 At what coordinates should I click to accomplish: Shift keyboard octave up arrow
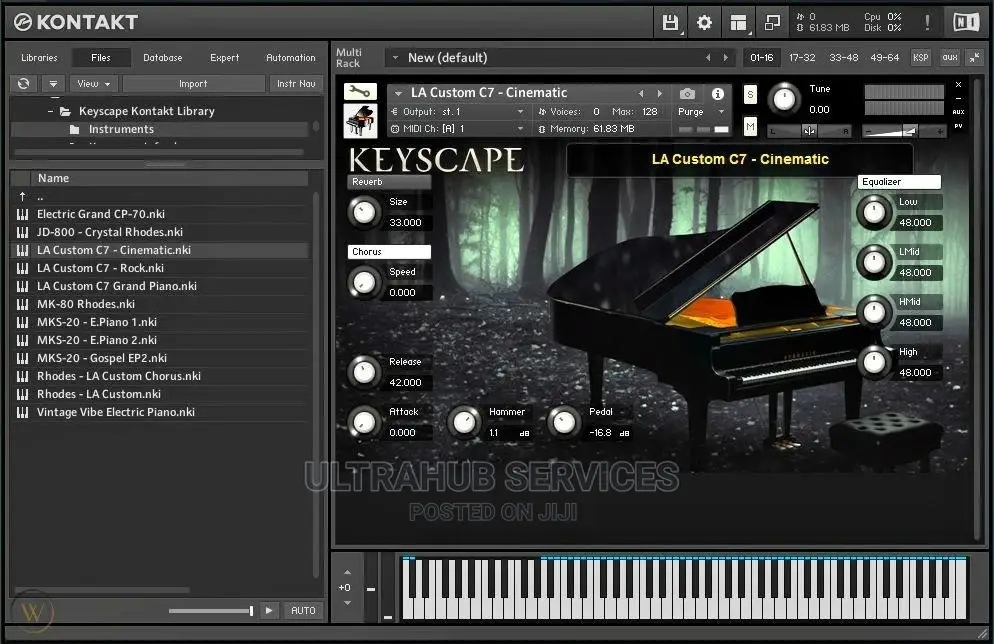click(x=347, y=572)
